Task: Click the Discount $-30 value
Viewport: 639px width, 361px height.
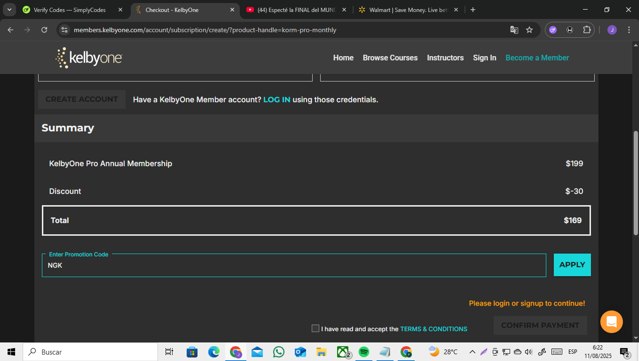Action: pyautogui.click(x=574, y=191)
